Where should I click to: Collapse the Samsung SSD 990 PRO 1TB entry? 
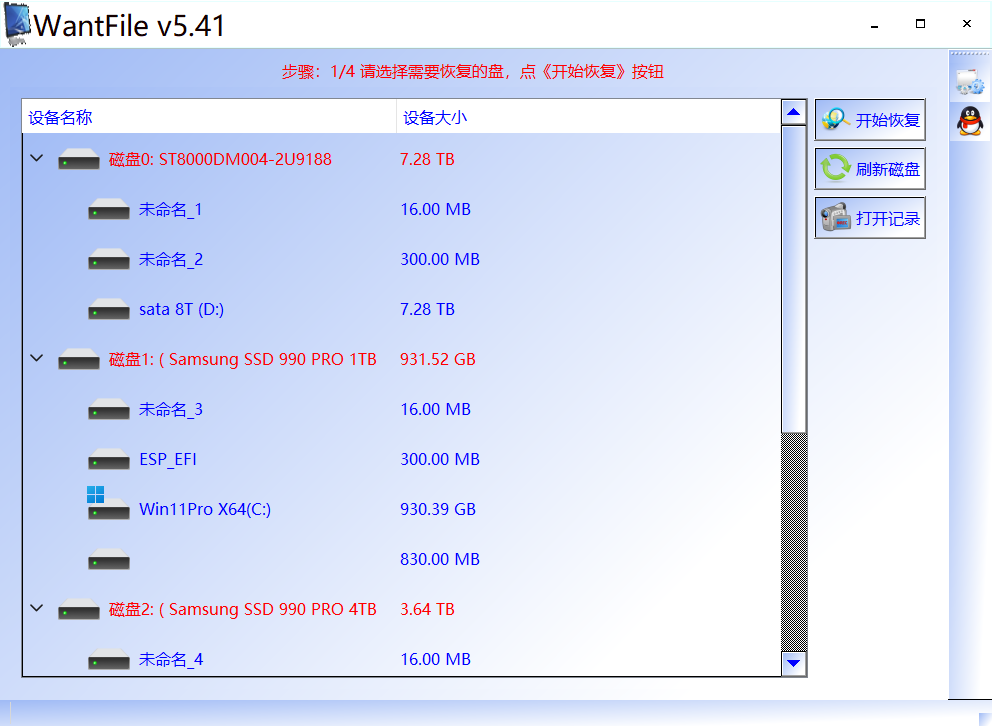(x=36, y=359)
